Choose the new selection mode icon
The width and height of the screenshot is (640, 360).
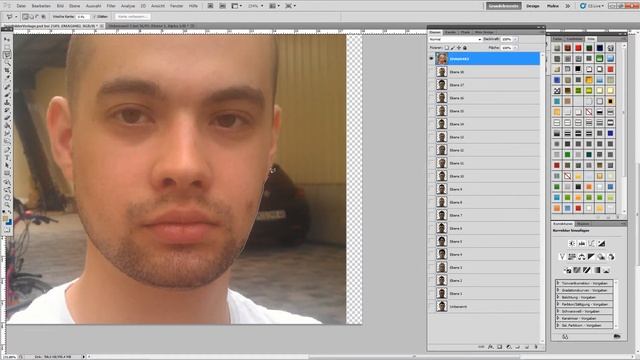coord(25,17)
